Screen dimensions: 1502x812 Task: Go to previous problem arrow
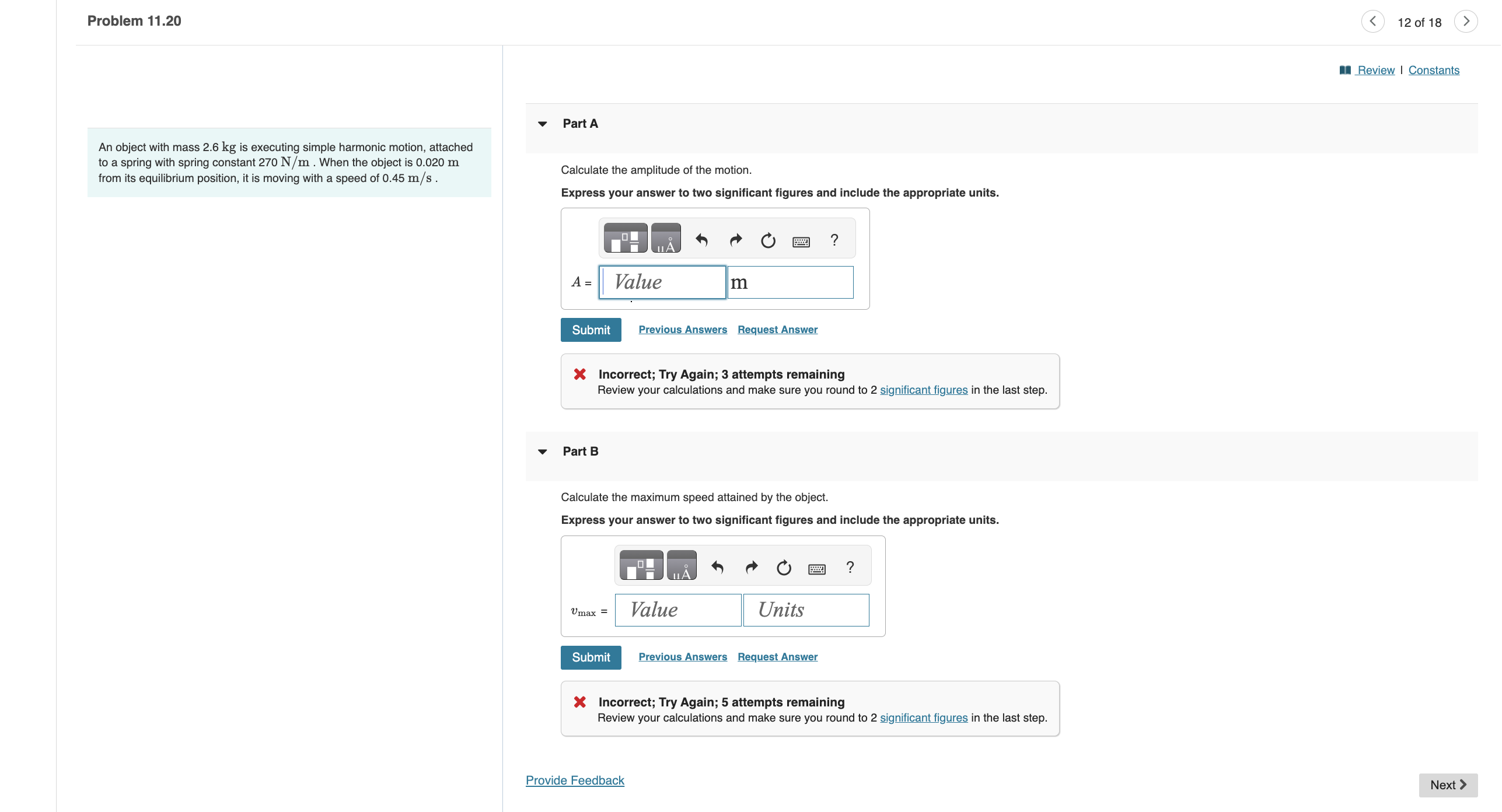pyautogui.click(x=1372, y=22)
